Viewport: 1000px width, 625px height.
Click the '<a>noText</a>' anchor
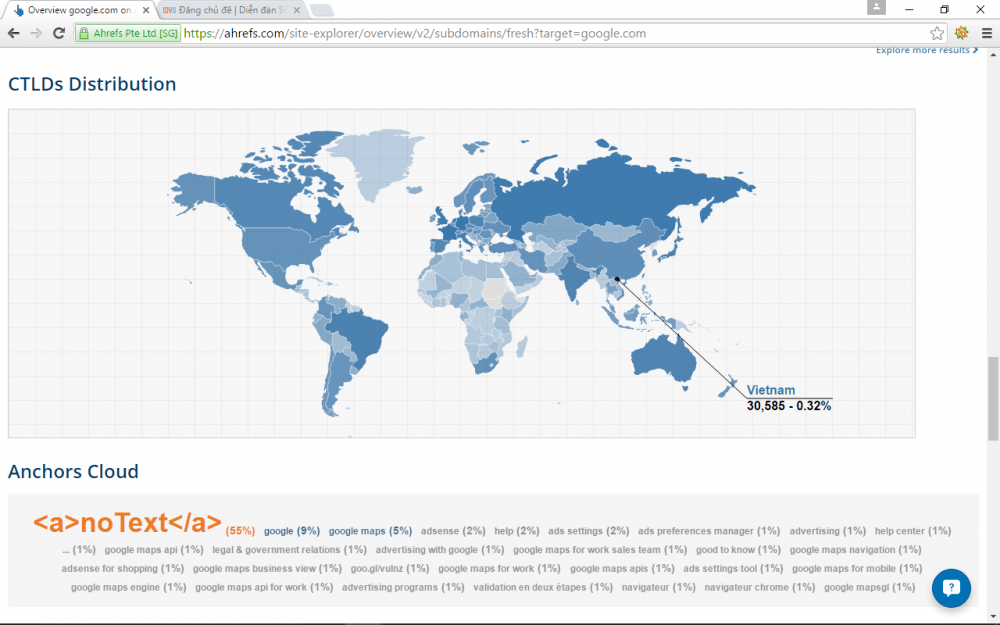(127, 522)
